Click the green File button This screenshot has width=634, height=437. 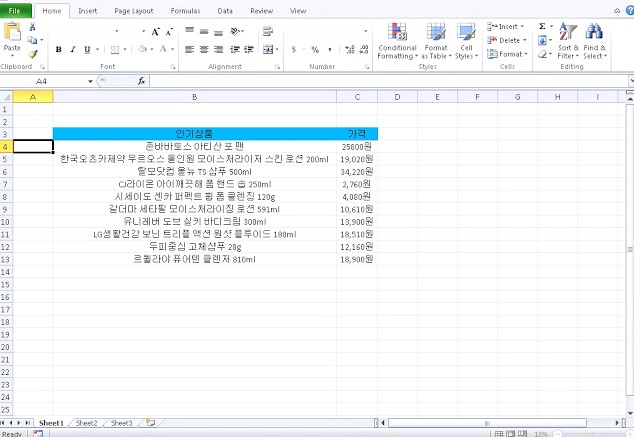[16, 10]
